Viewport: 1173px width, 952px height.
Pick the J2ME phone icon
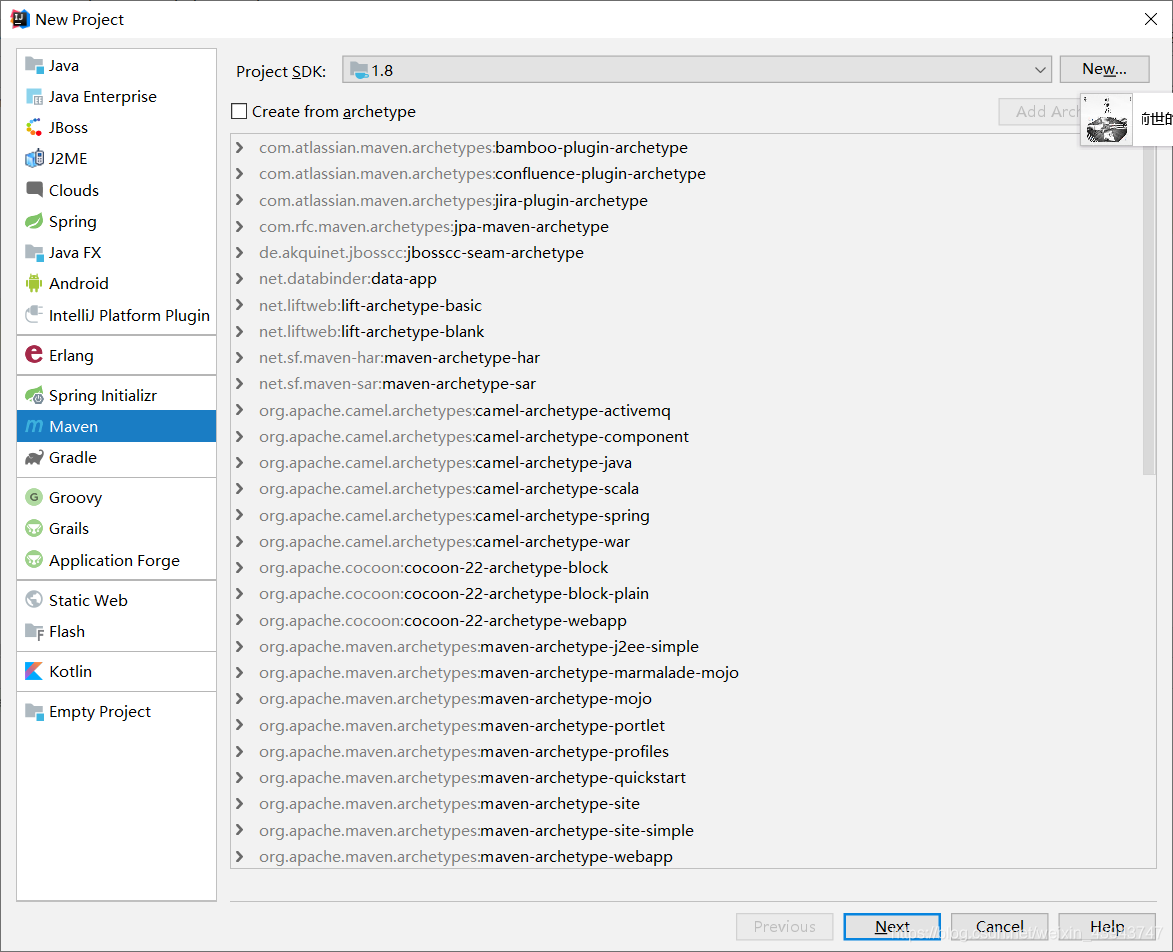pyautogui.click(x=34, y=159)
